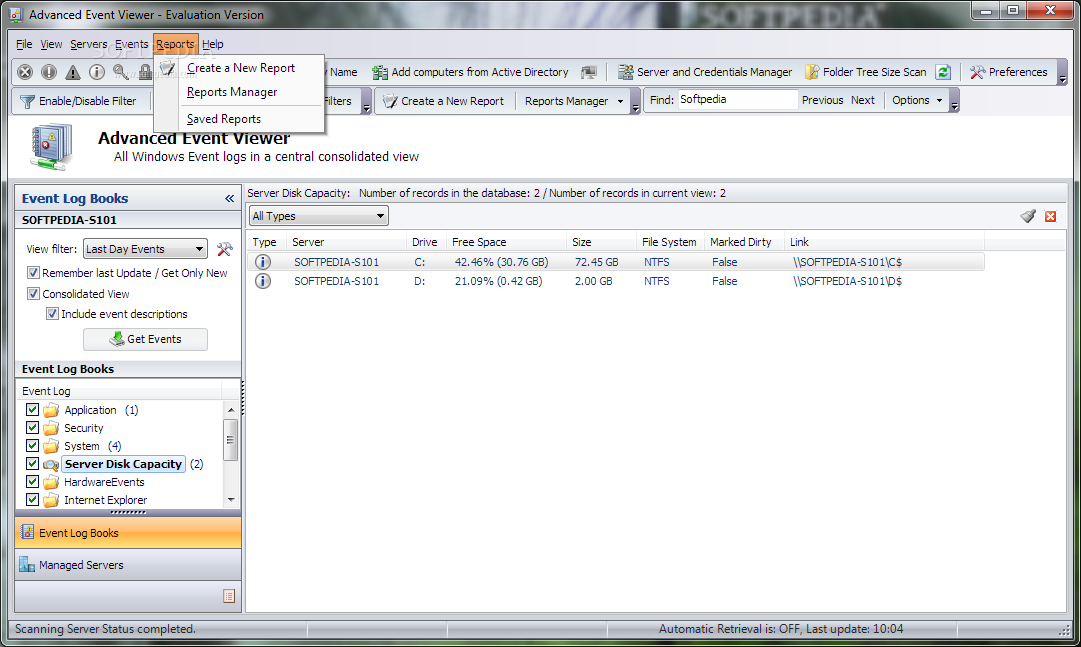
Task: Uncheck the Server Disk Capacity checkbox
Action: 32,464
